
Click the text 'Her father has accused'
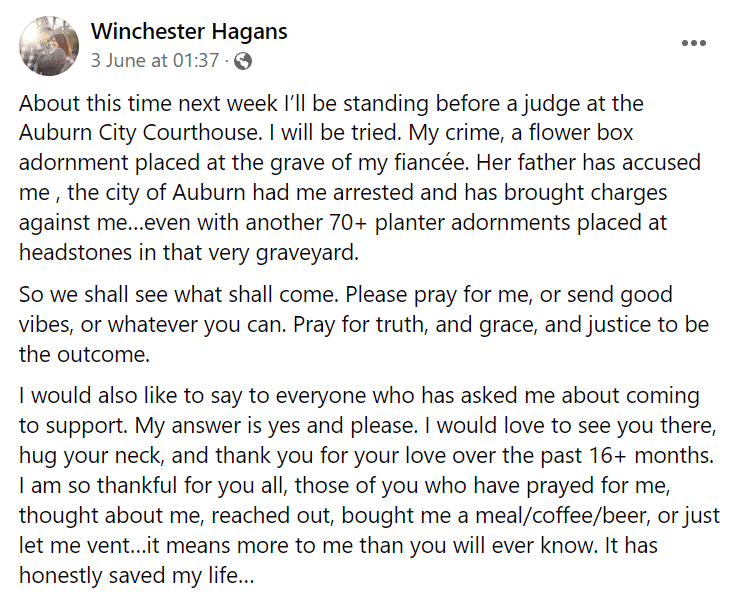tap(594, 162)
